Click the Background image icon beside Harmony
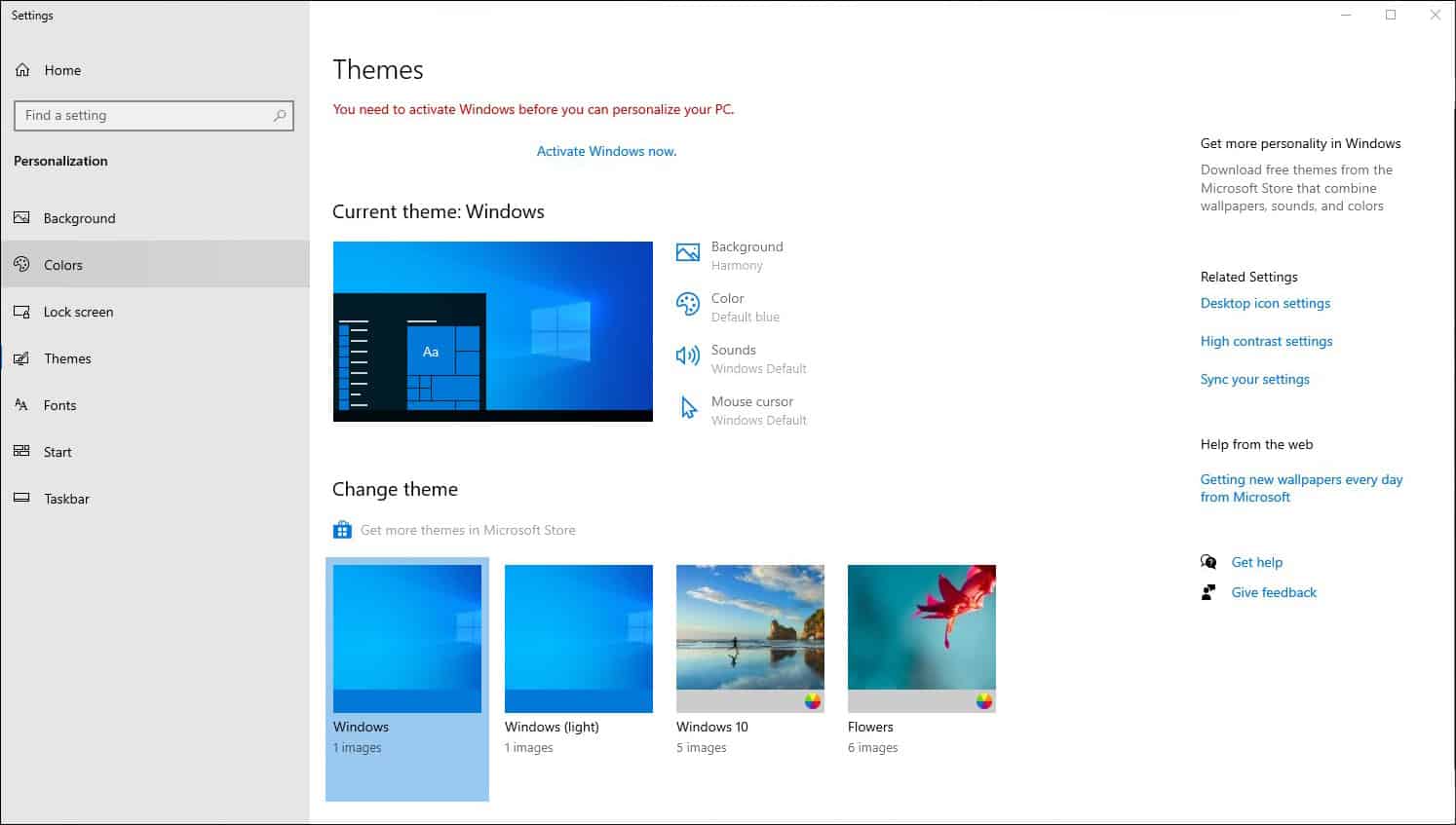The width and height of the screenshot is (1456, 825). tap(688, 253)
